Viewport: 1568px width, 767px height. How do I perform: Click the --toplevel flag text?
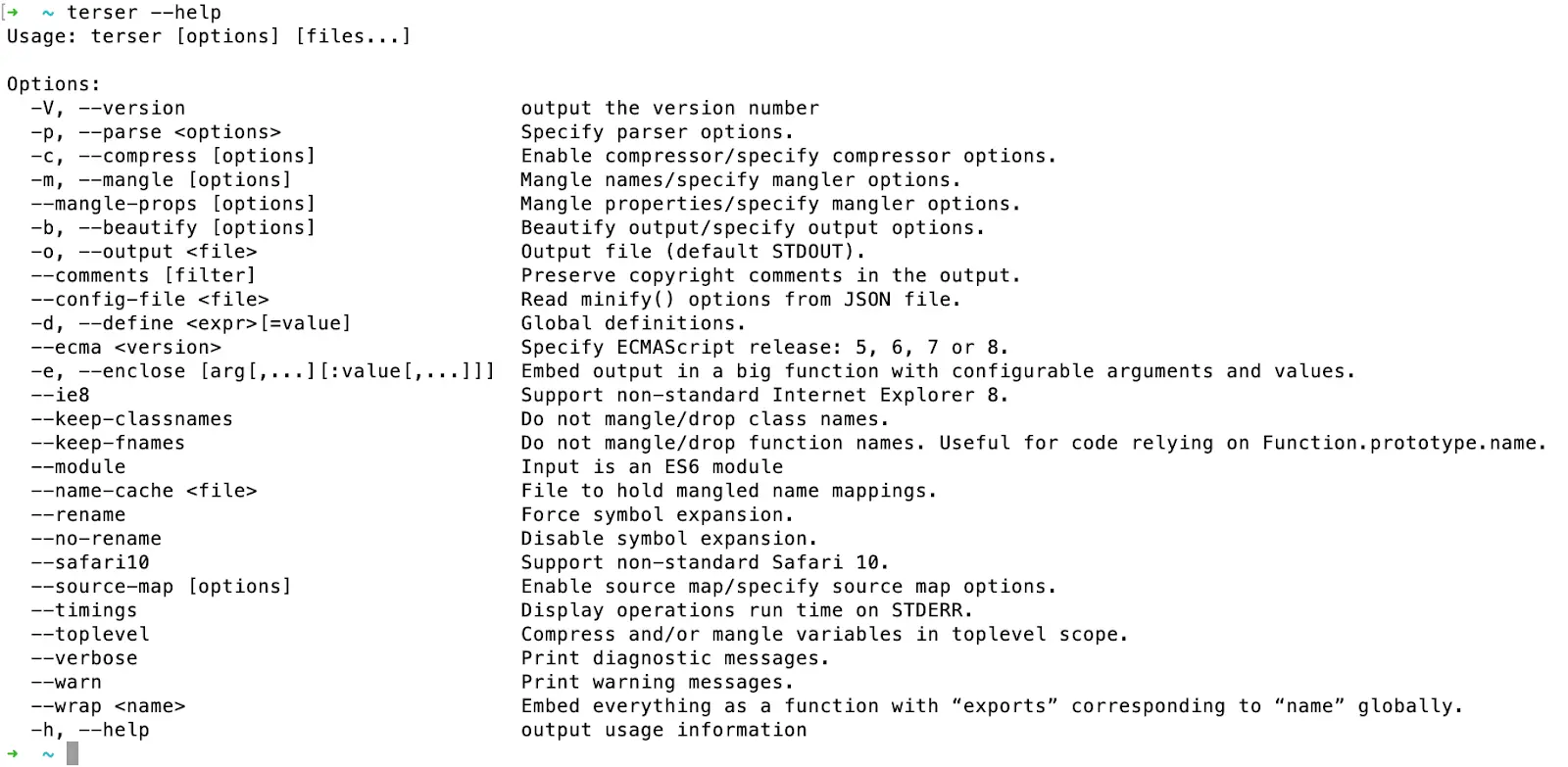coord(90,635)
